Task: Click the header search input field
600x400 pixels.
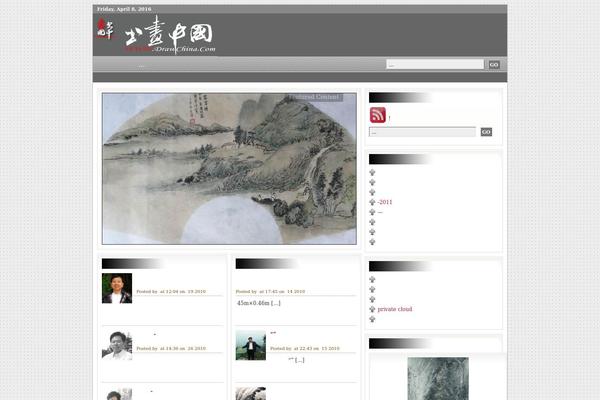Action: pos(435,64)
